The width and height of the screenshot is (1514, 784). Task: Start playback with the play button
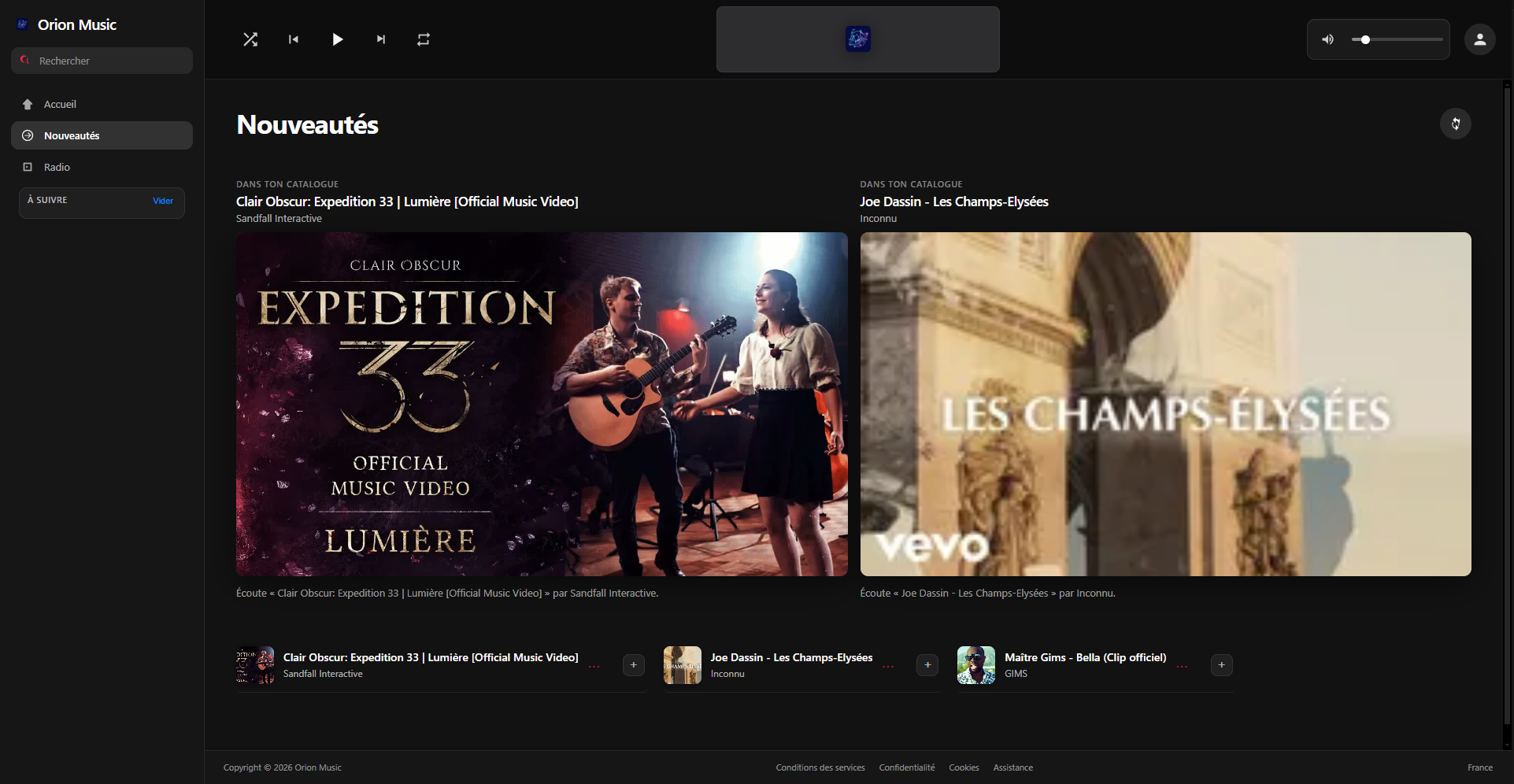337,39
